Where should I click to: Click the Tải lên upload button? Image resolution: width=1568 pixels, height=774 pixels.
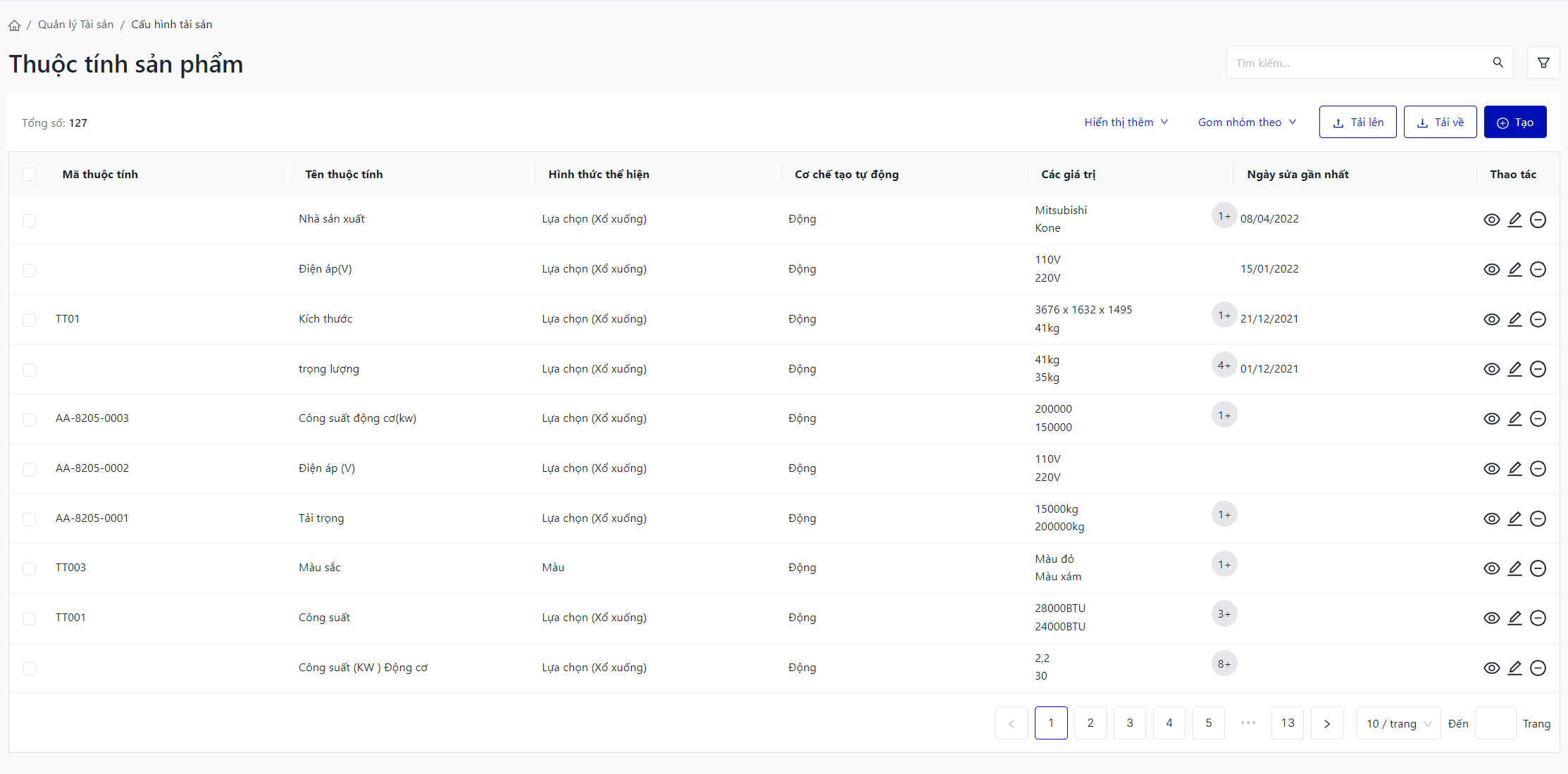[1357, 122]
